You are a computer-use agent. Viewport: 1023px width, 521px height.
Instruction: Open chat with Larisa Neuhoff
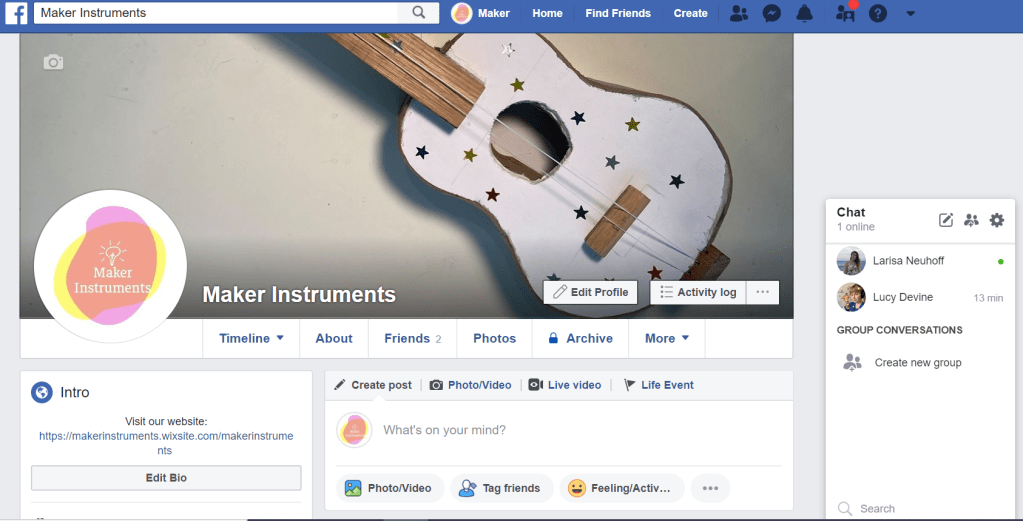908,261
